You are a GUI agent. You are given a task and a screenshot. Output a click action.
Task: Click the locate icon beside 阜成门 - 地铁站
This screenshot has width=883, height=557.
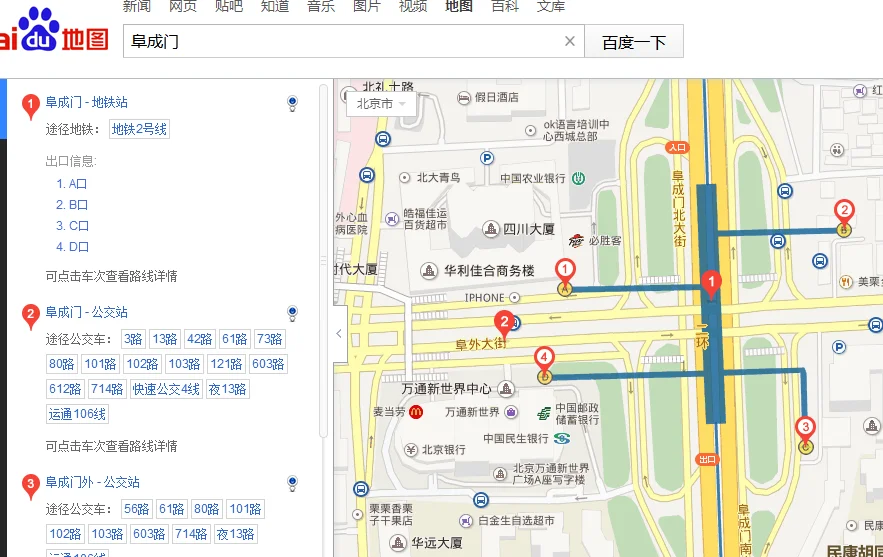[292, 103]
